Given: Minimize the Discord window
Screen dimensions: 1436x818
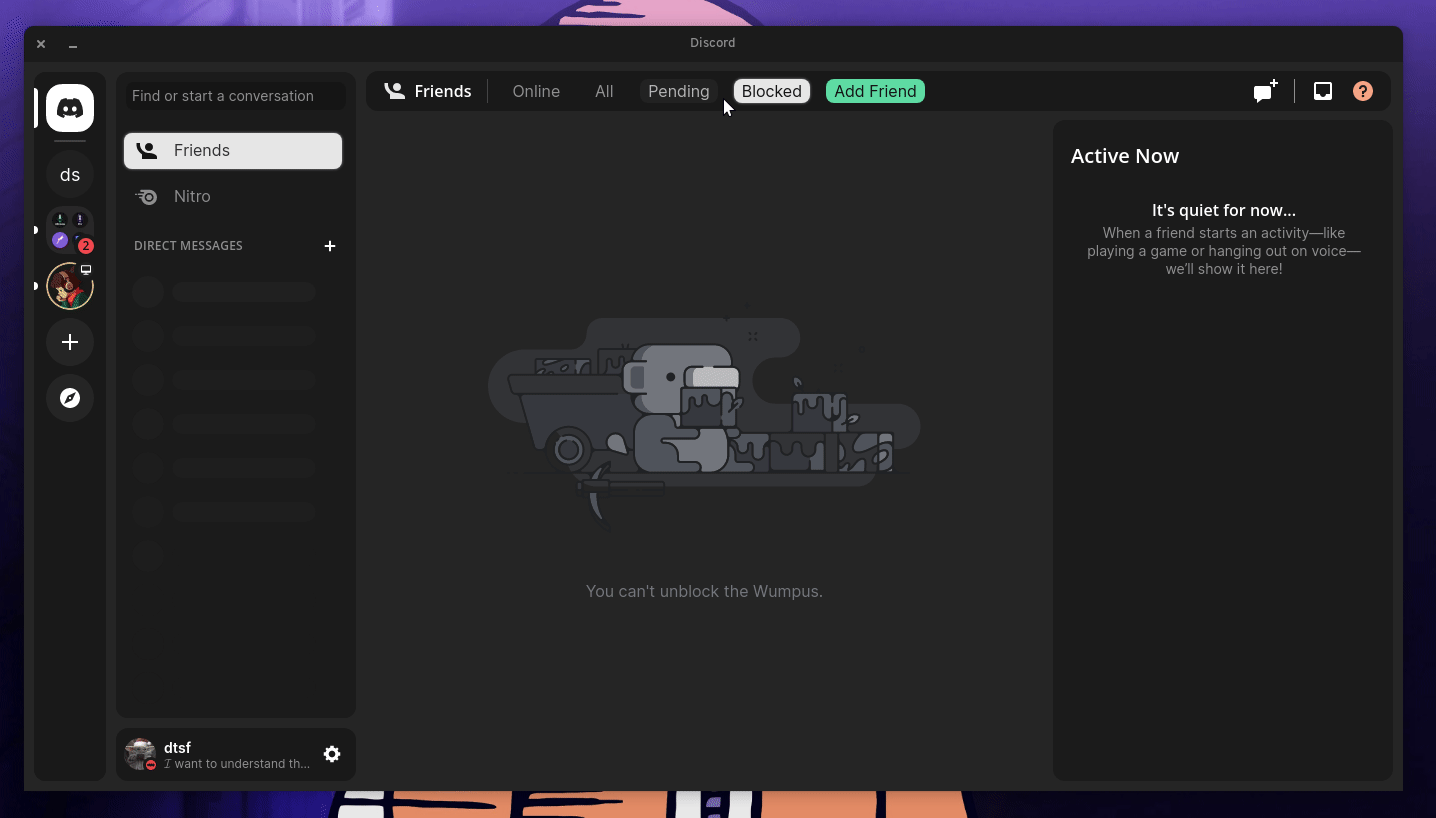Looking at the screenshot, I should (73, 44).
